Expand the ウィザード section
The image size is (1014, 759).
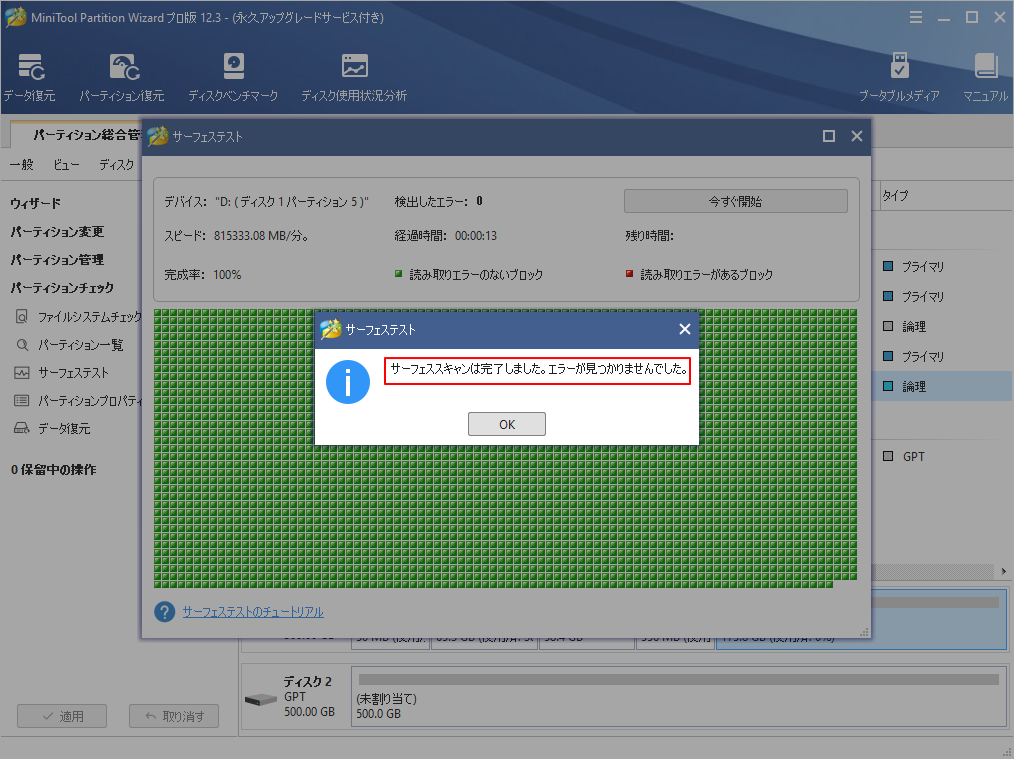[x=36, y=203]
